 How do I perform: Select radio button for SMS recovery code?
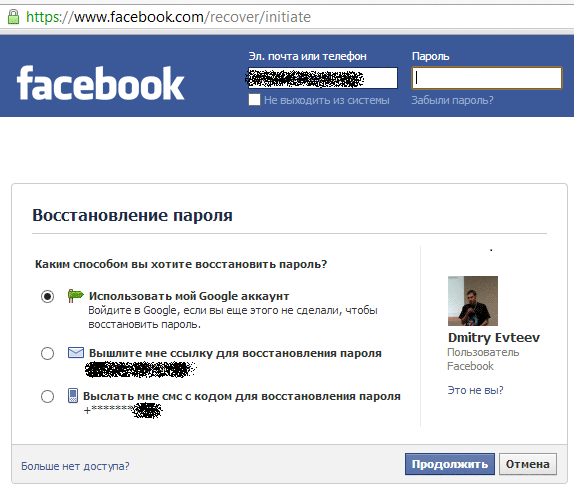coord(48,396)
